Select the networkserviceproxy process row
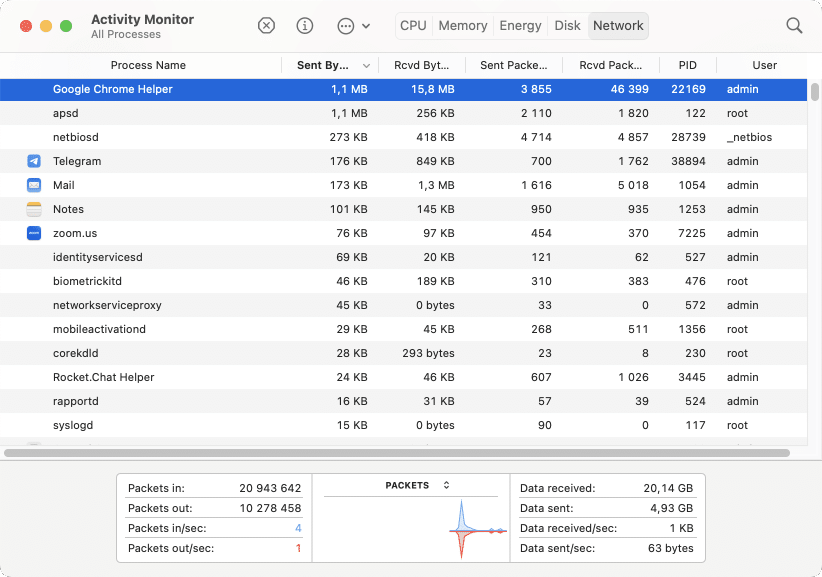The width and height of the screenshot is (822, 577). click(x=403, y=306)
